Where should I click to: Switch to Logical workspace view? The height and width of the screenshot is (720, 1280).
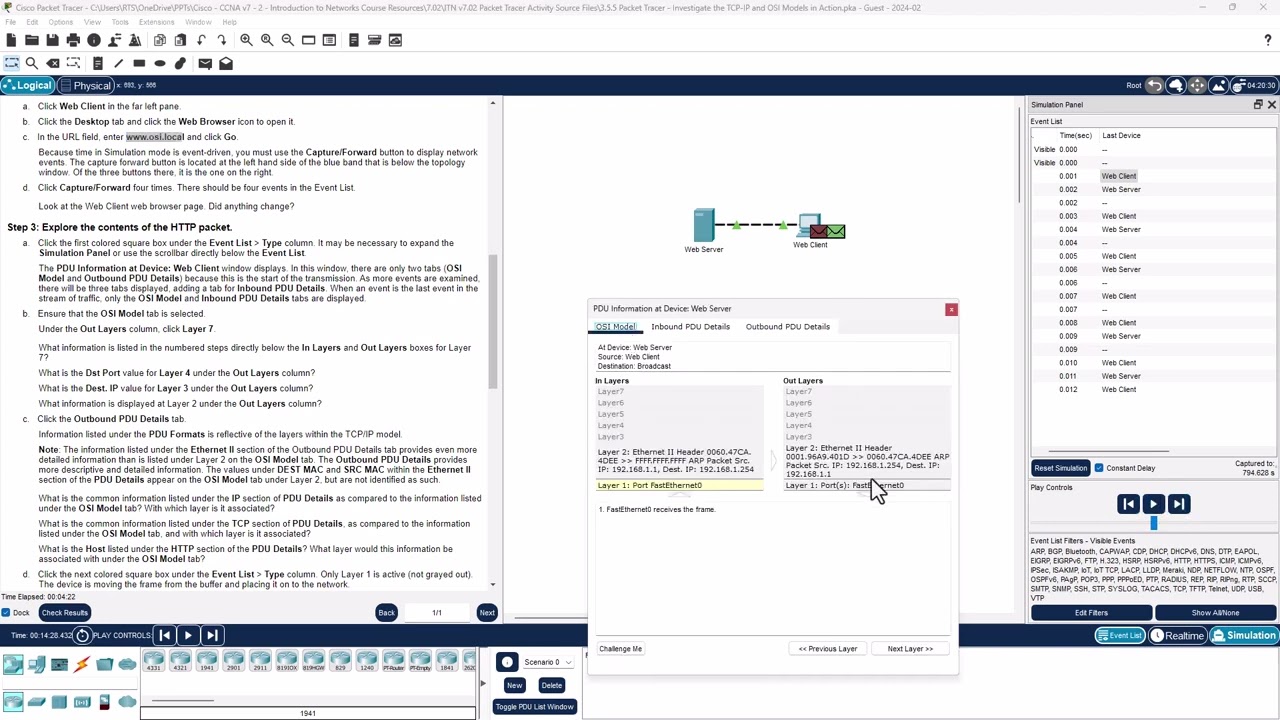(x=27, y=85)
